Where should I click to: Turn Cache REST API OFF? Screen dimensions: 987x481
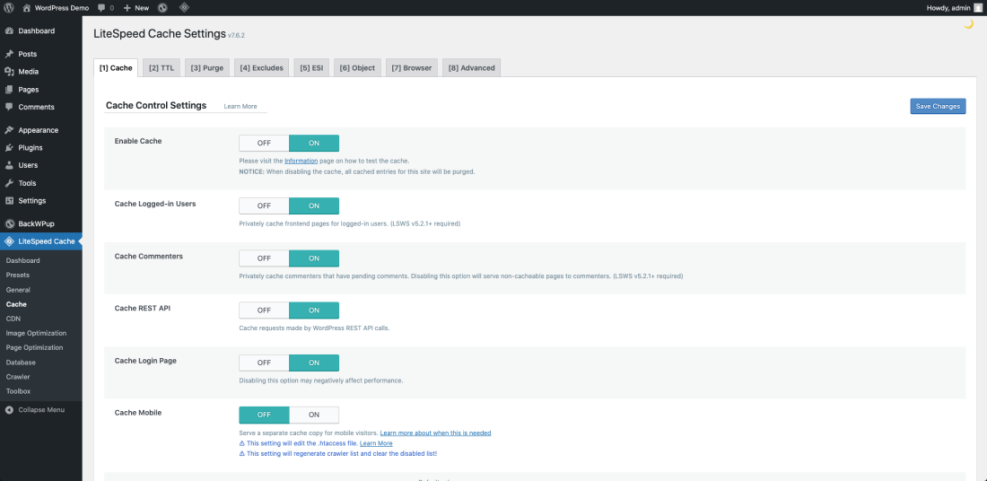264,310
